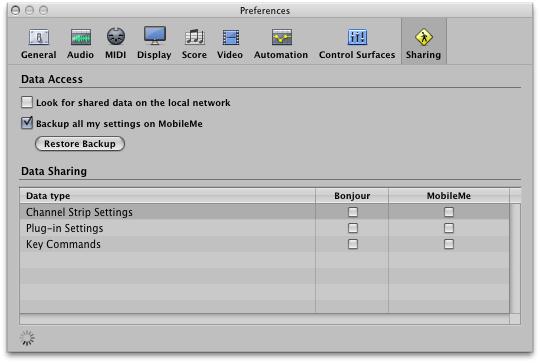Close the Preferences window
This screenshot has height=363, width=540.
point(15,10)
